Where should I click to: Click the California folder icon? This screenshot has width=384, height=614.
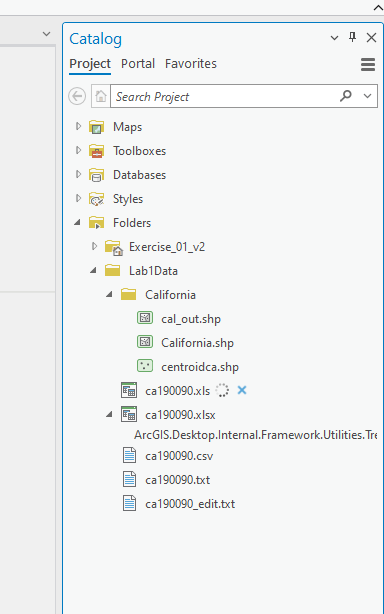coord(128,294)
